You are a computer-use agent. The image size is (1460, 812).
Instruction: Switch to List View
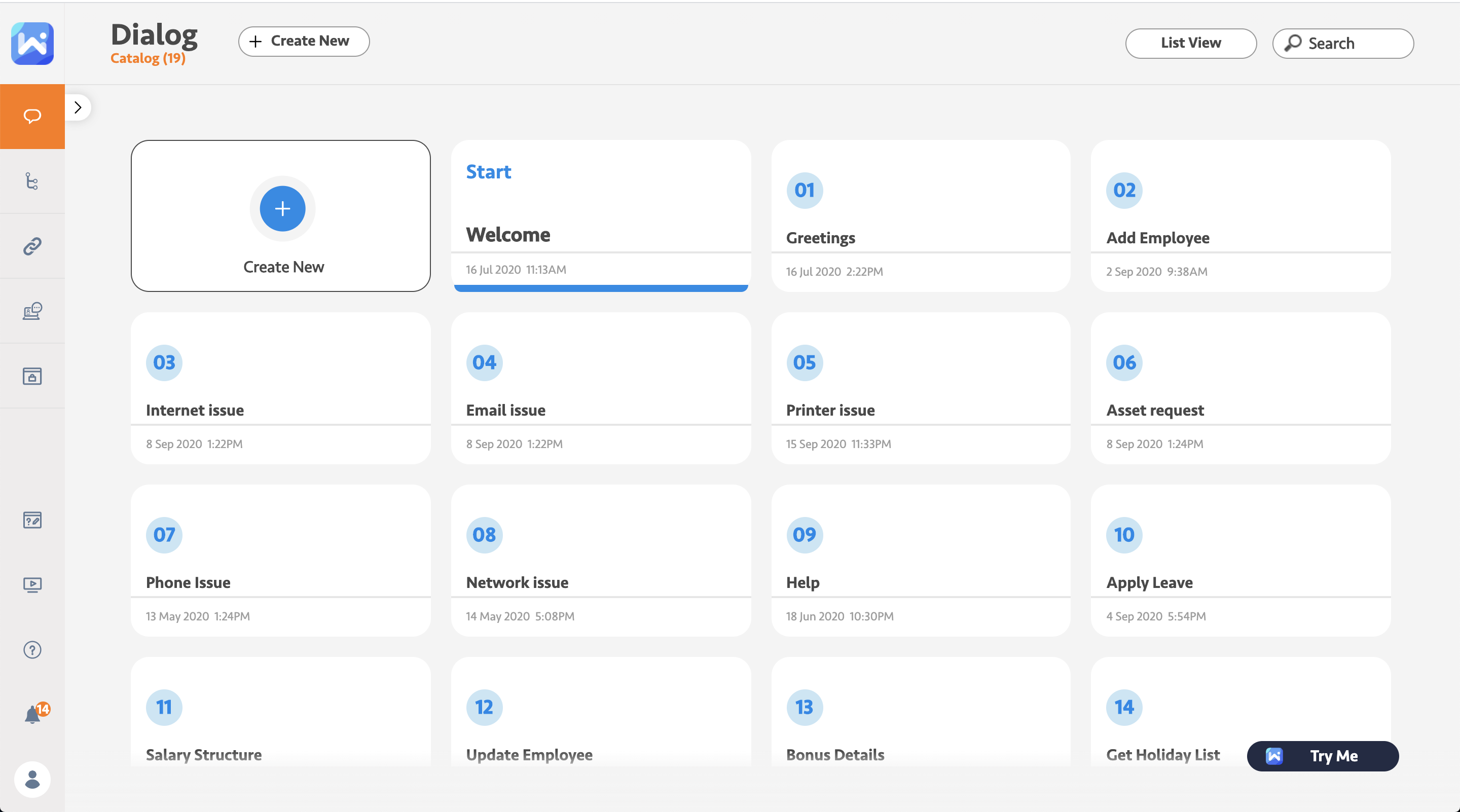pyautogui.click(x=1190, y=43)
